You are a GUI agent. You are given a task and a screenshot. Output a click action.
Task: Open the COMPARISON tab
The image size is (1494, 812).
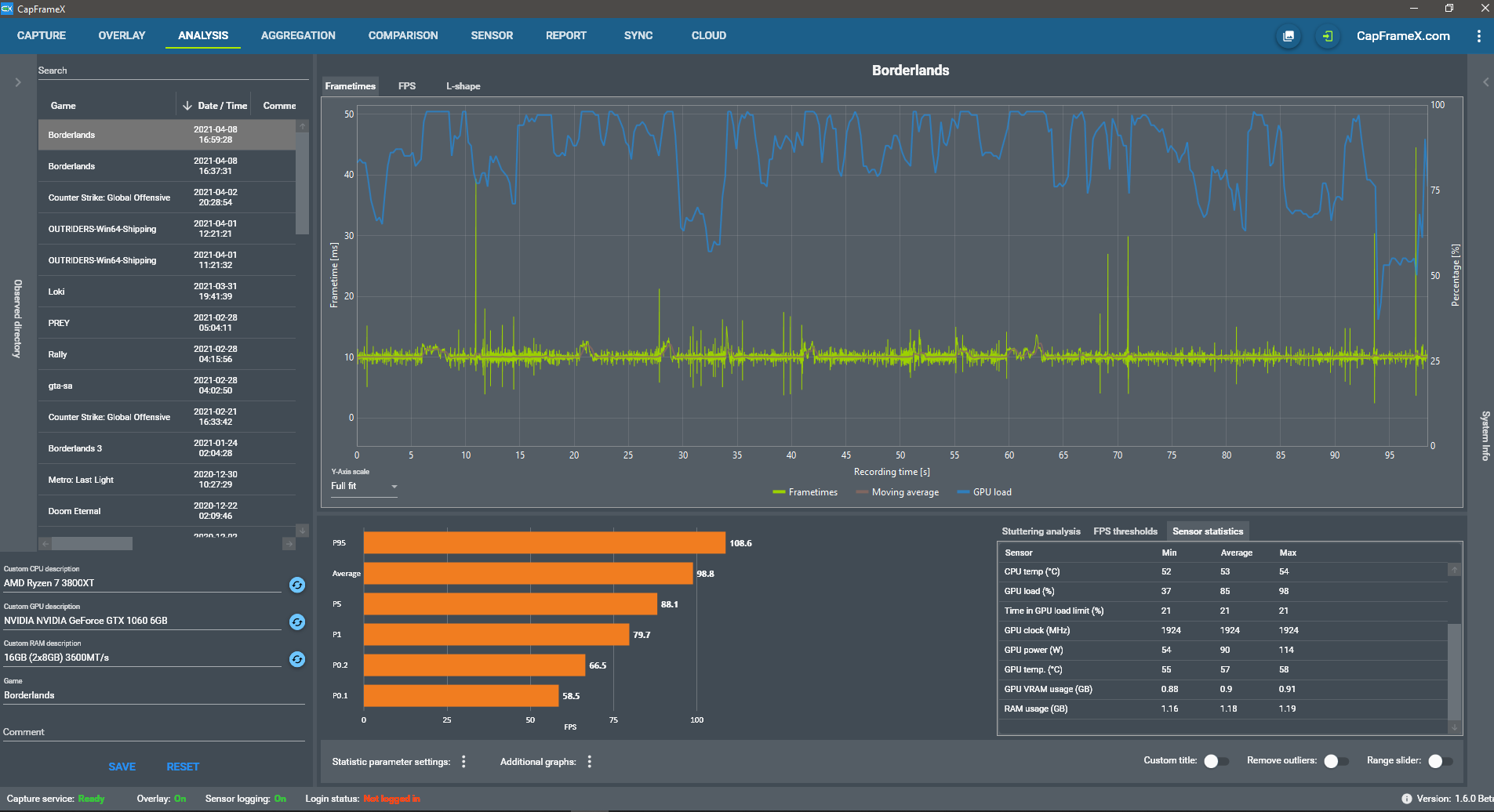403,36
